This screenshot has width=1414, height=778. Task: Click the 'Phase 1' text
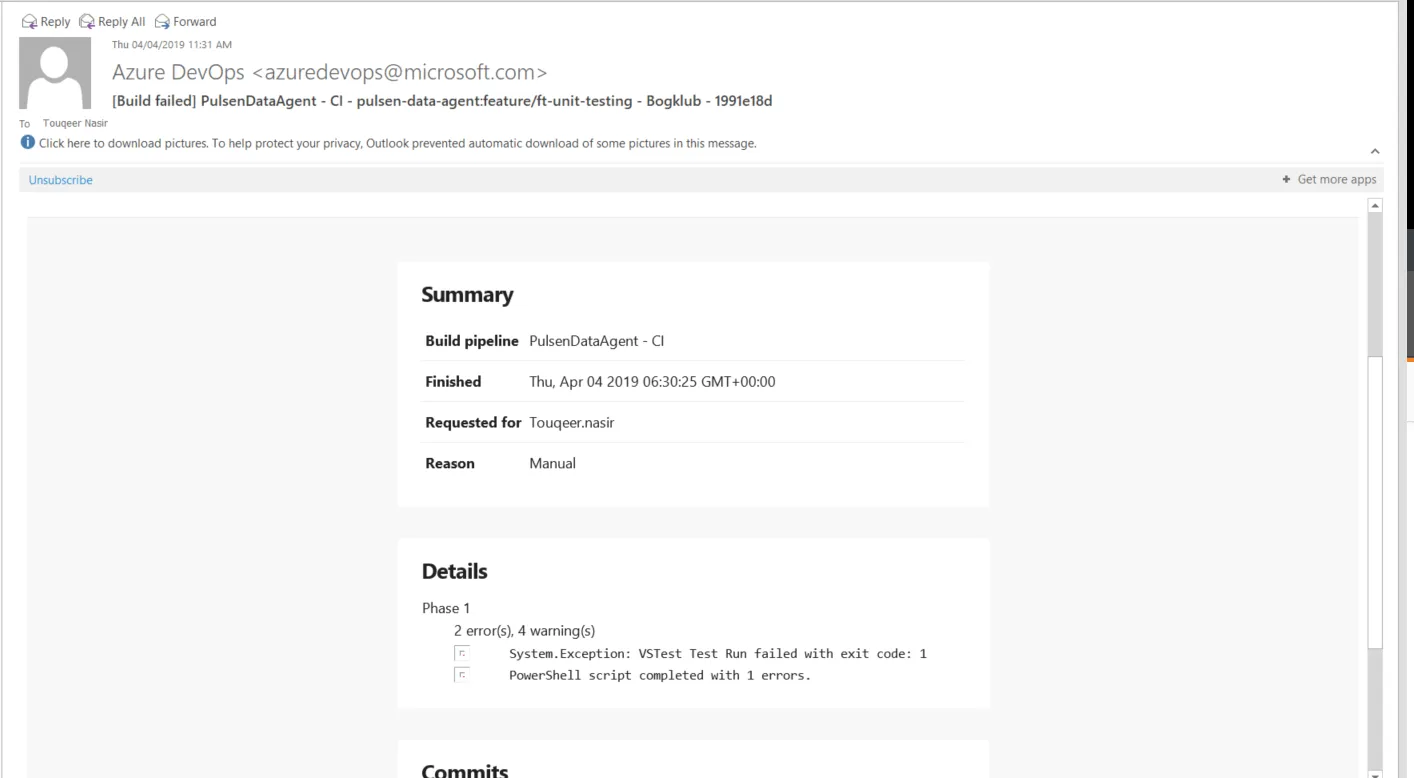click(x=446, y=608)
